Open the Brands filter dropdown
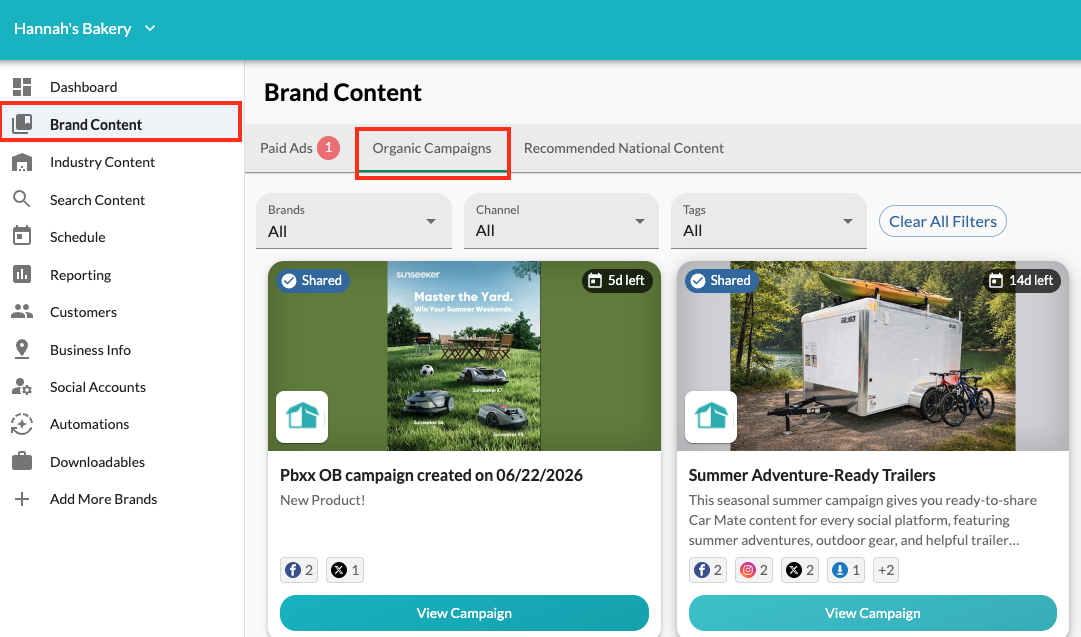The width and height of the screenshot is (1081, 637). click(354, 221)
